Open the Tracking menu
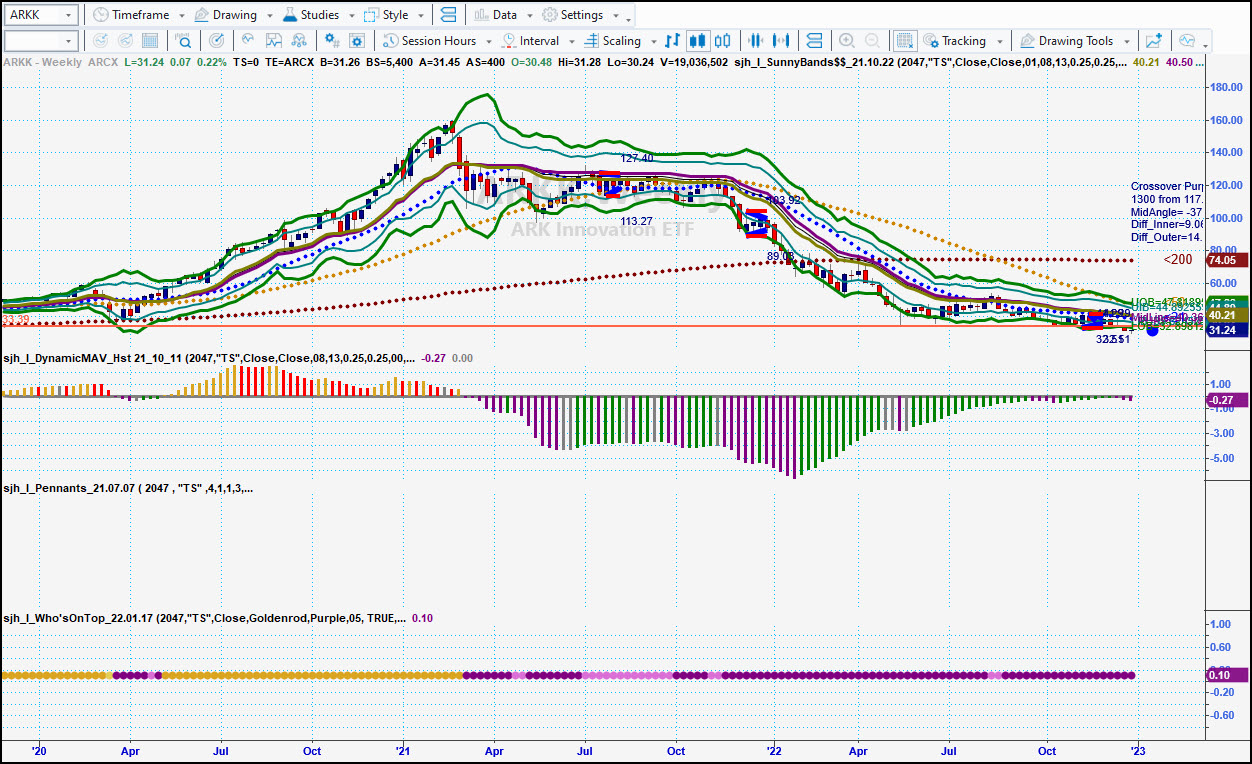This screenshot has width=1252, height=764. pos(953,41)
